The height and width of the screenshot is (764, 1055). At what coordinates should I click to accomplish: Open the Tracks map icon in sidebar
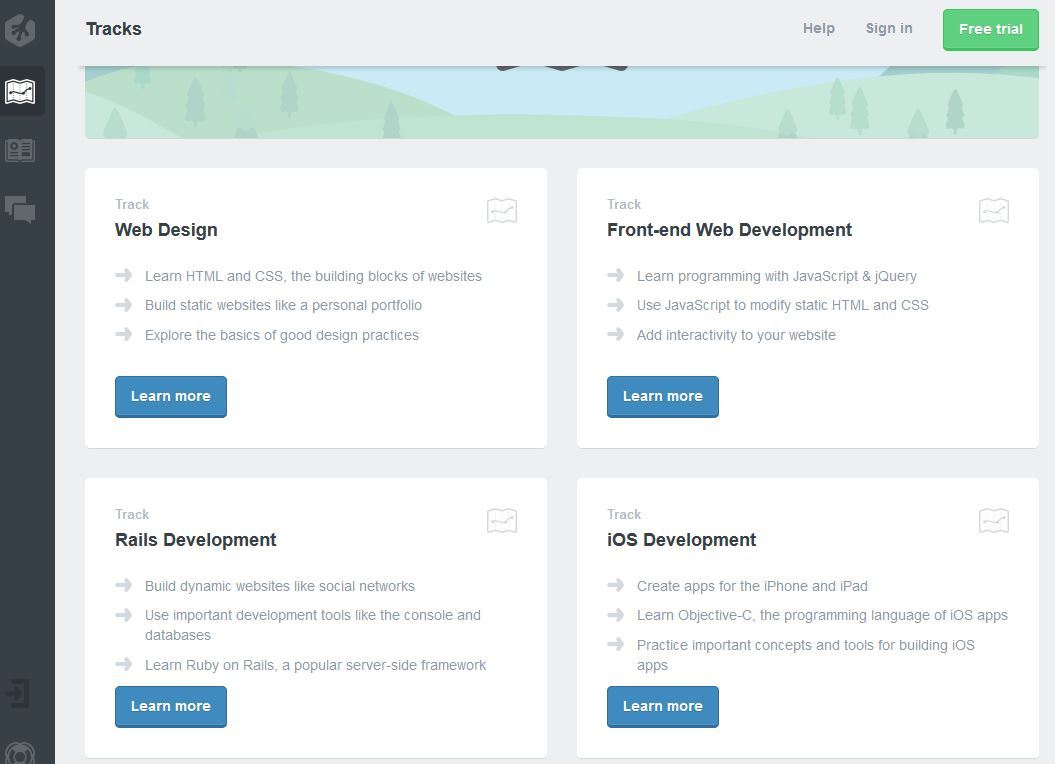pyautogui.click(x=20, y=91)
